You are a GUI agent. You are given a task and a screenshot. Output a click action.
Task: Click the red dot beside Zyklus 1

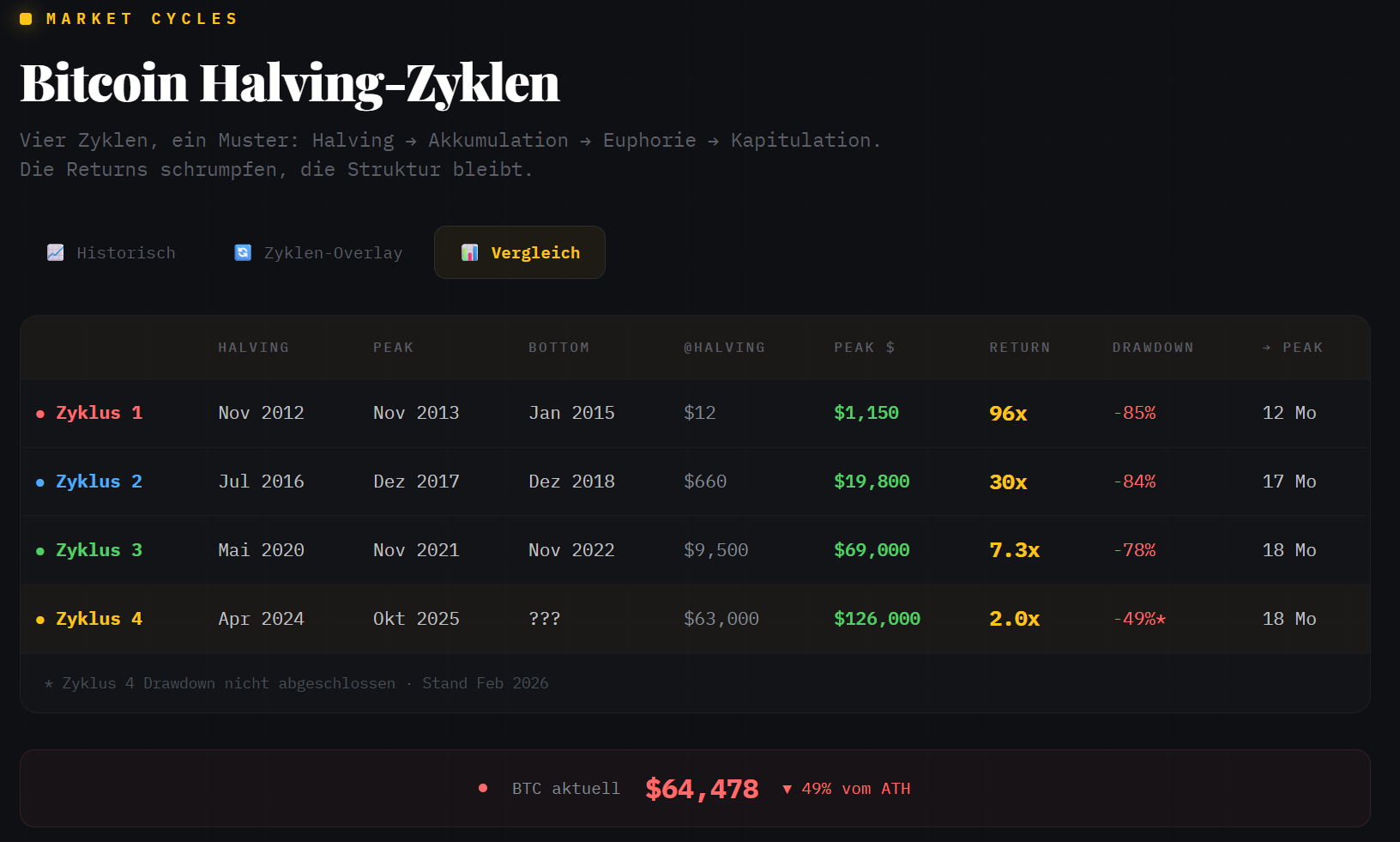click(x=40, y=414)
